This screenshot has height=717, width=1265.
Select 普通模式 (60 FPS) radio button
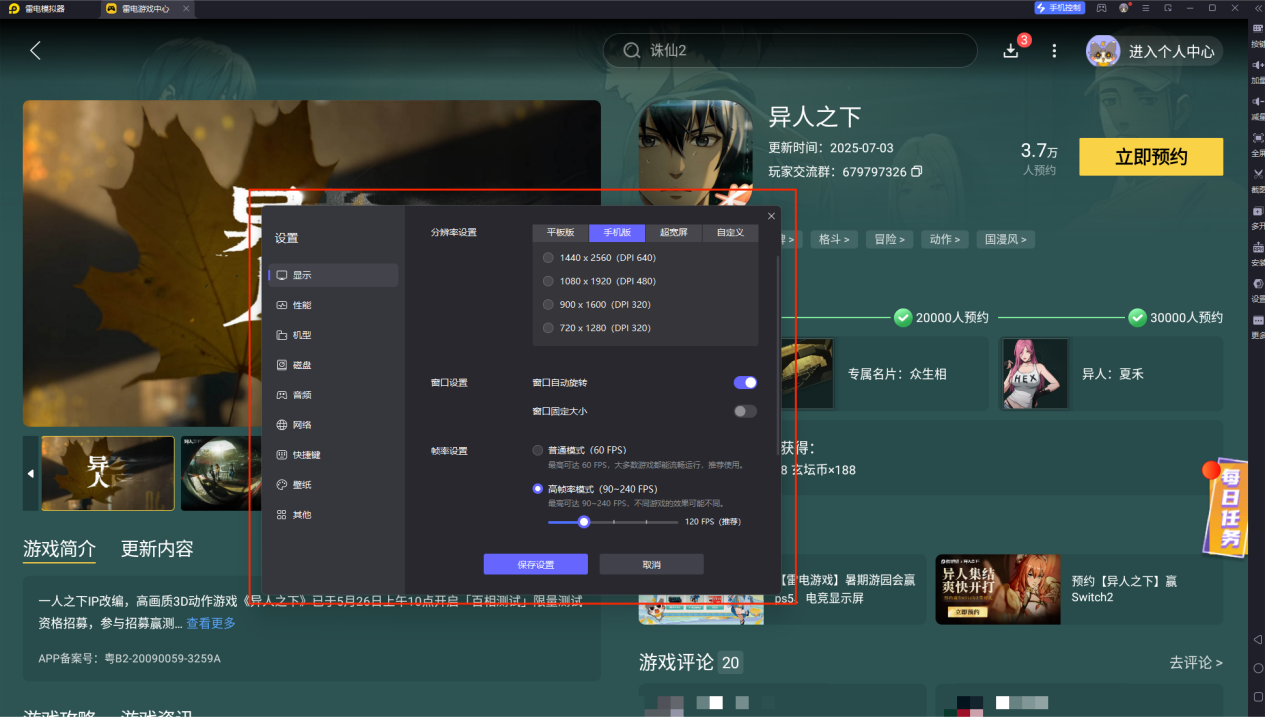click(x=538, y=451)
